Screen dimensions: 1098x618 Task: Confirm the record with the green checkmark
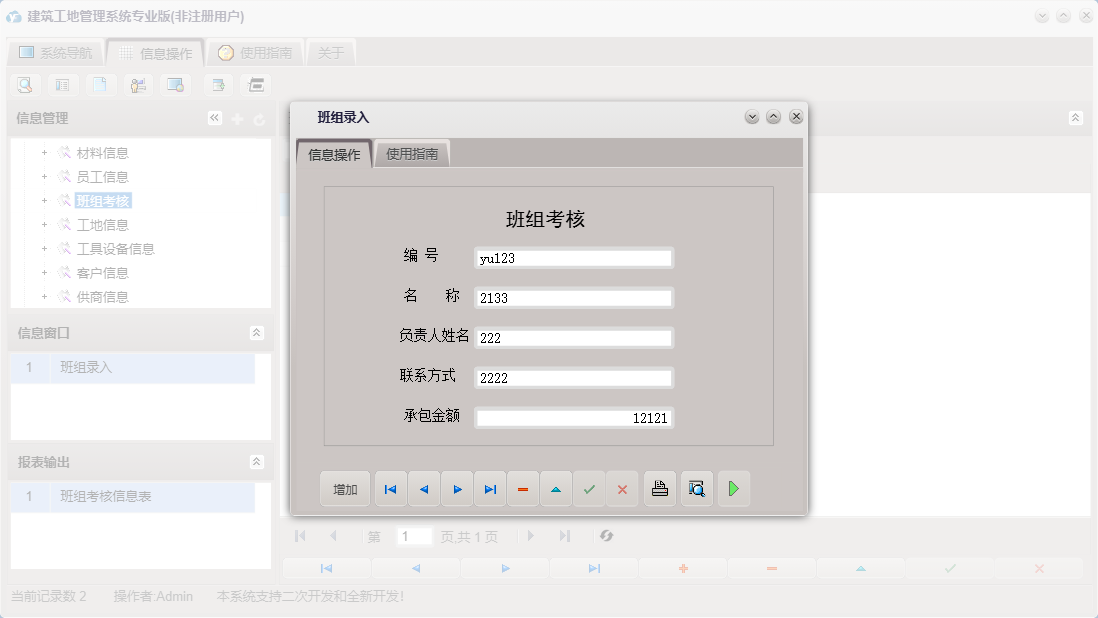tap(589, 488)
